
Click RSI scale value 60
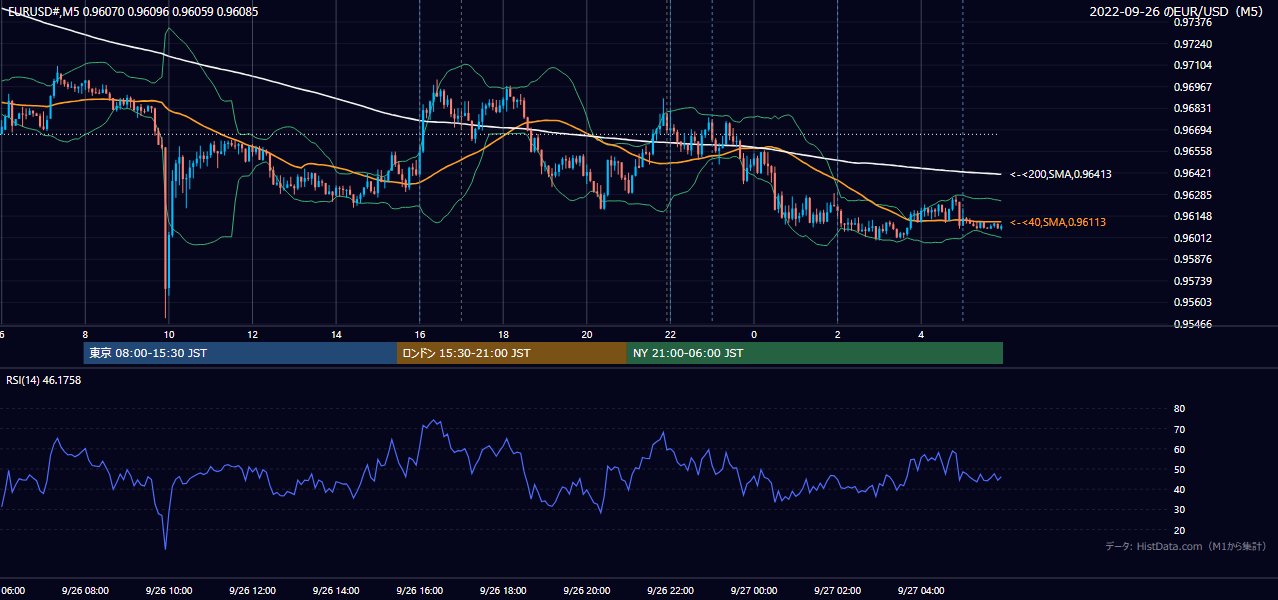[x=1179, y=450]
